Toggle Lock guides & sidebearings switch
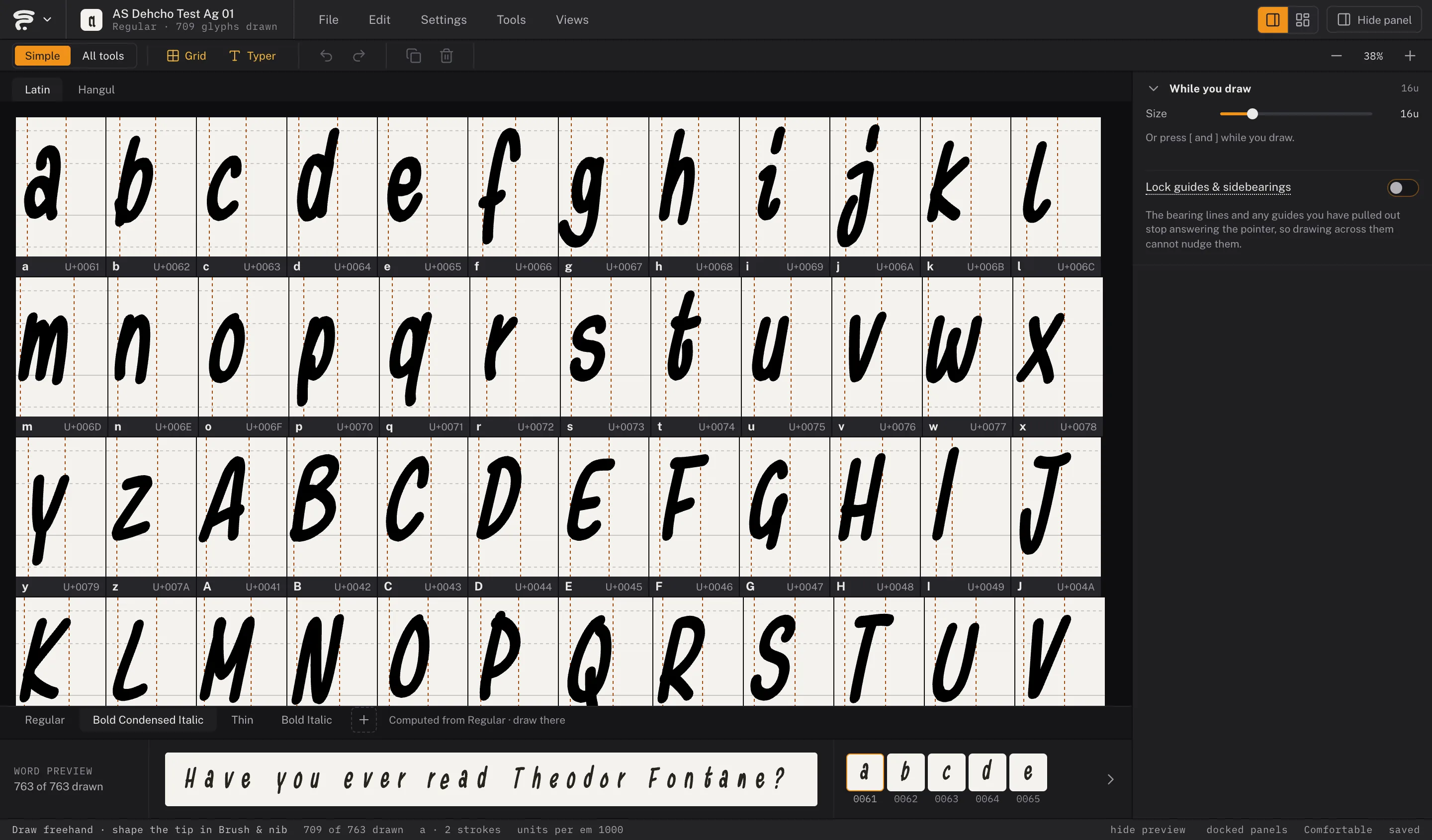This screenshot has height=840, width=1432. (x=1403, y=187)
